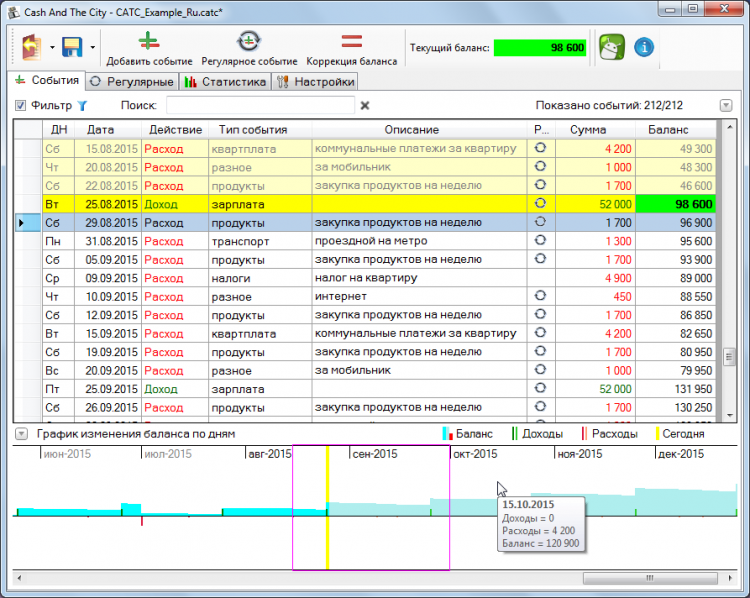Toggle the Фильтр checkbox
Screen dimensions: 750x598
click(20, 105)
